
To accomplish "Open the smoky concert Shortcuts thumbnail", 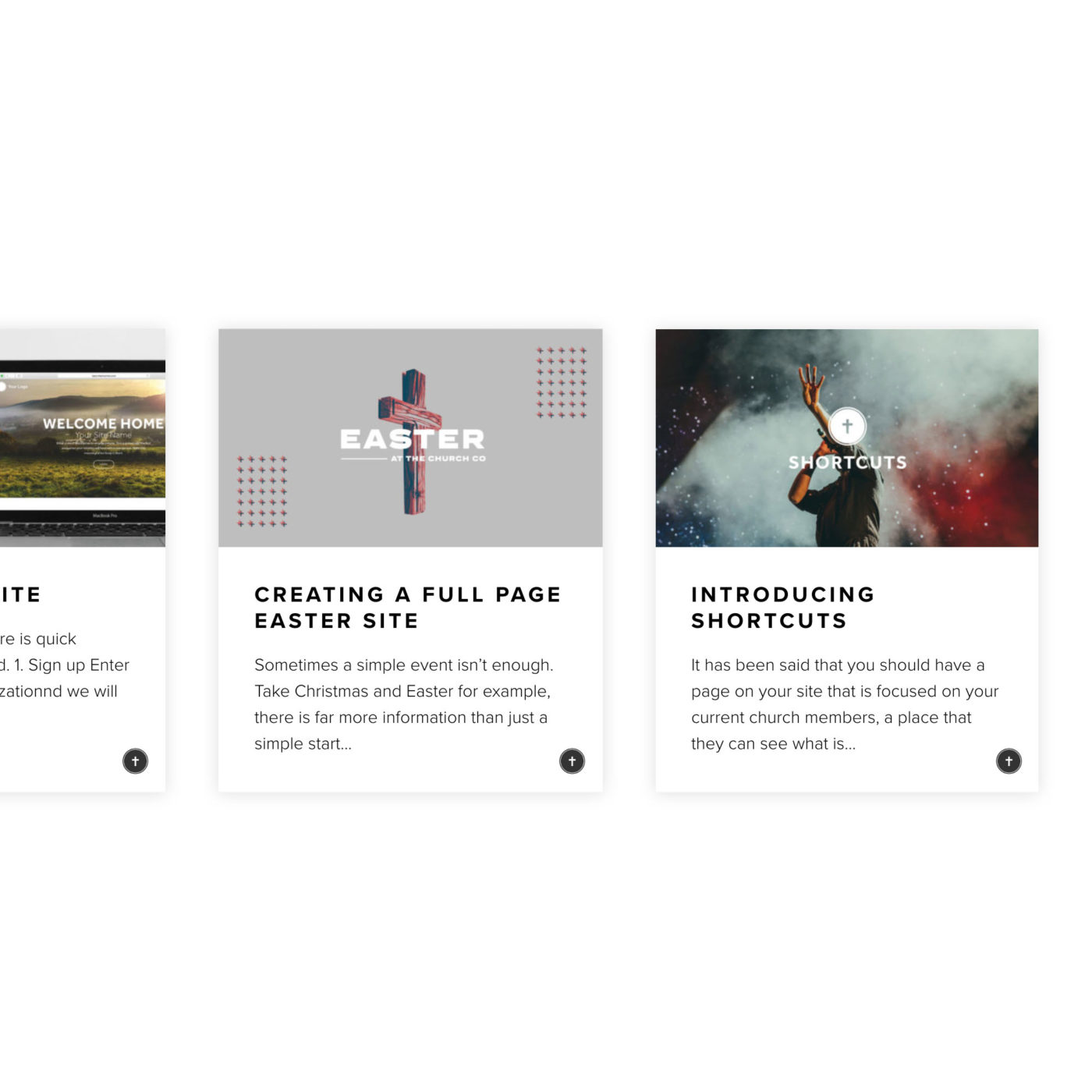I will pos(847,438).
